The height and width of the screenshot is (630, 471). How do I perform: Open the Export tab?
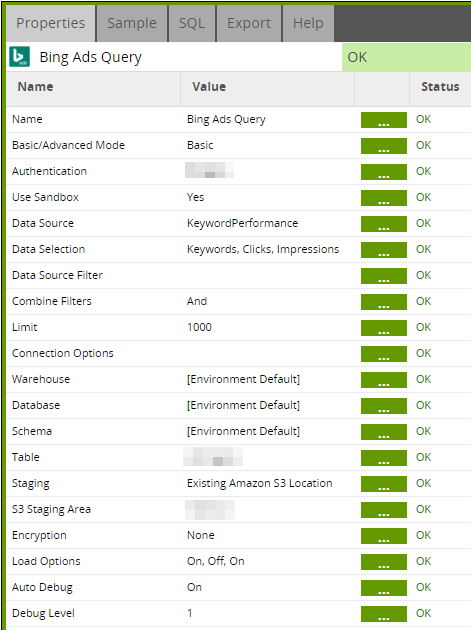coord(249,23)
